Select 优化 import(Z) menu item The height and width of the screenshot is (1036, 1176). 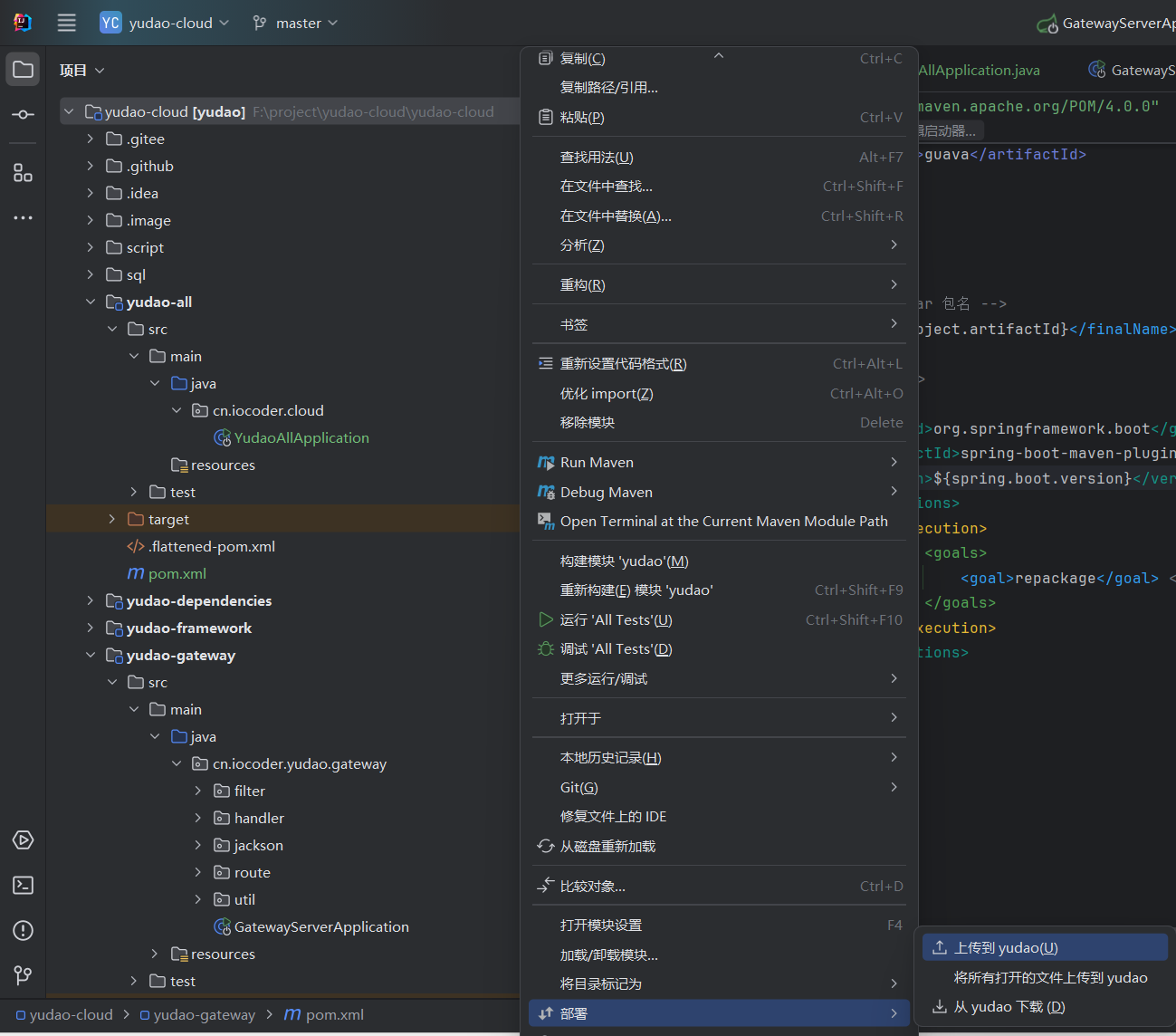(720, 394)
